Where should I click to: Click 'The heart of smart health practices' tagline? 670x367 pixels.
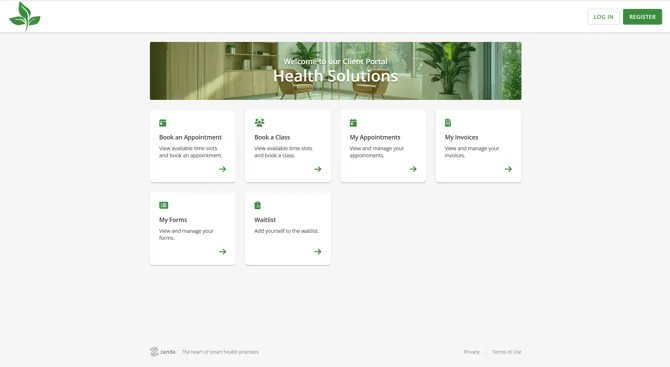pos(220,352)
